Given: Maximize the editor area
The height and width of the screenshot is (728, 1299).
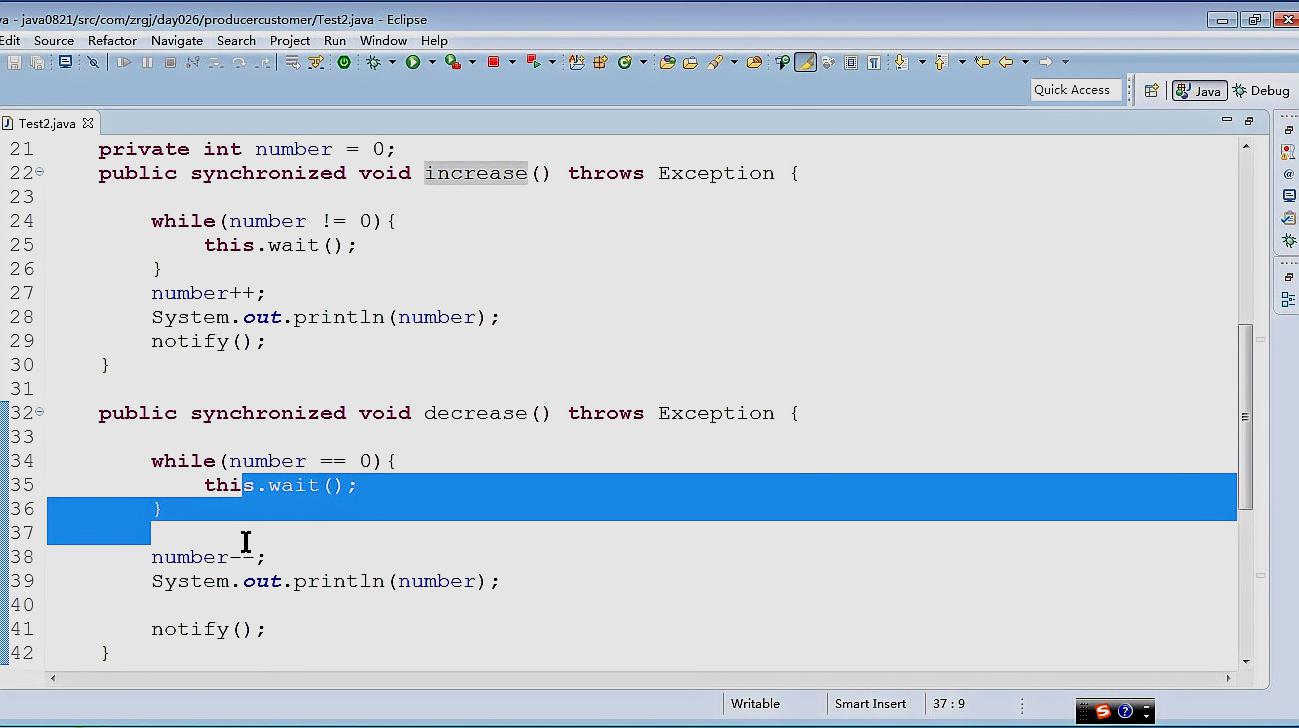Looking at the screenshot, I should coord(1249,120).
